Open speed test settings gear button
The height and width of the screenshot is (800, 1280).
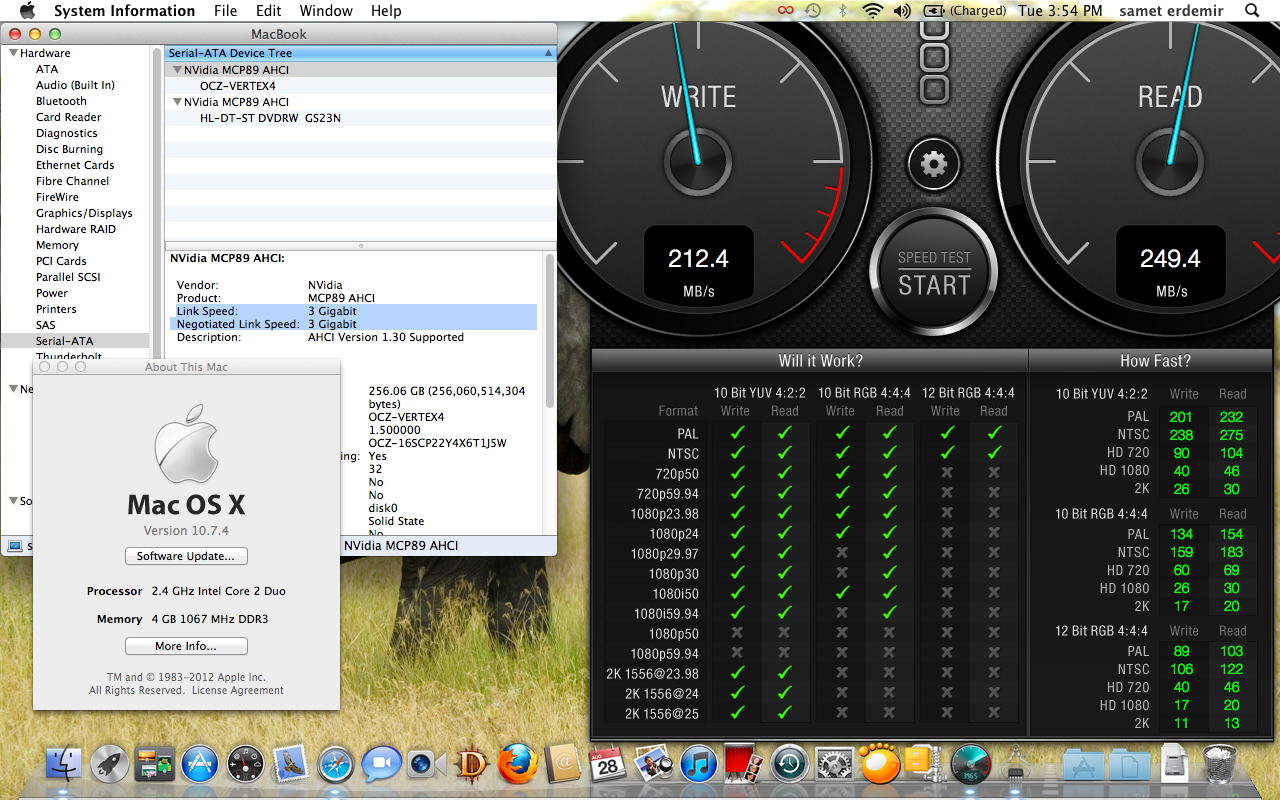tap(934, 163)
